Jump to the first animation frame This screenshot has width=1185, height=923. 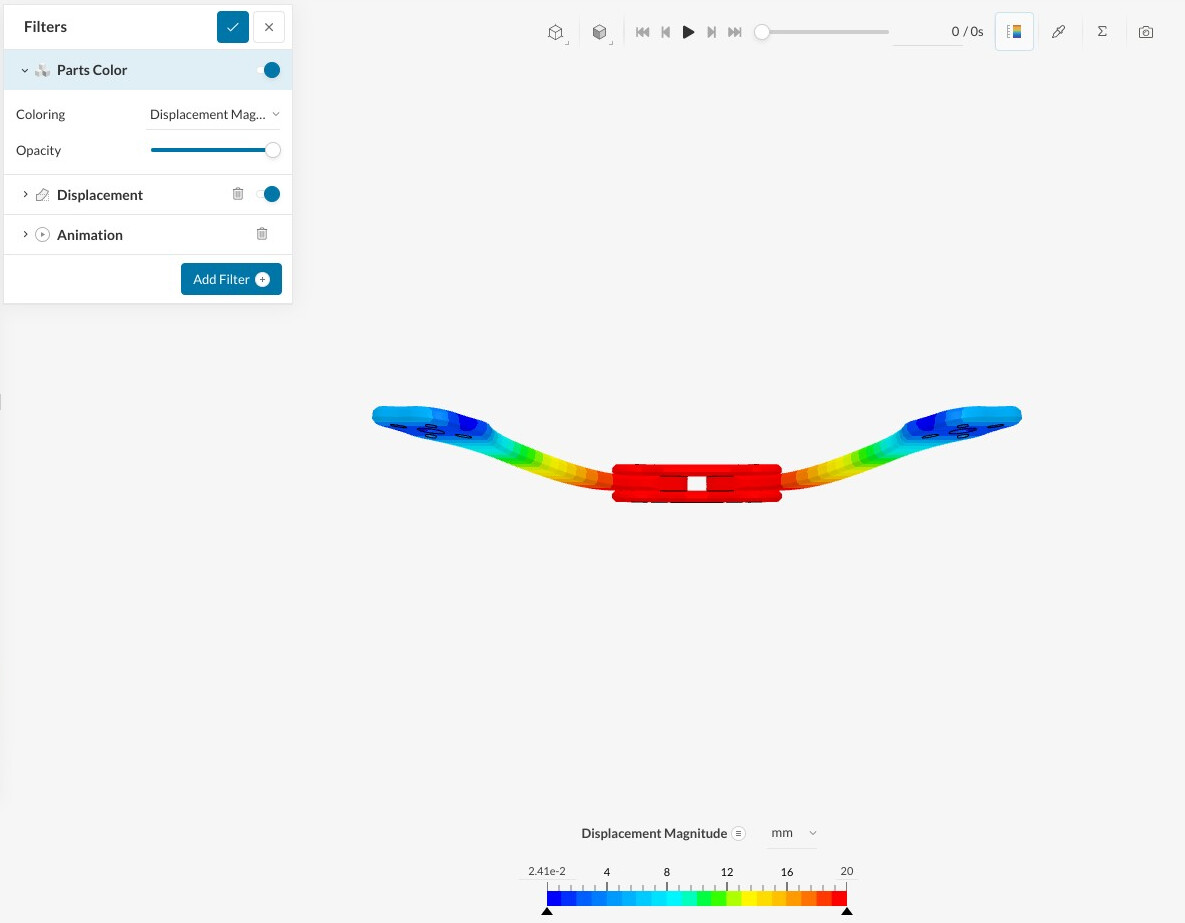[642, 32]
